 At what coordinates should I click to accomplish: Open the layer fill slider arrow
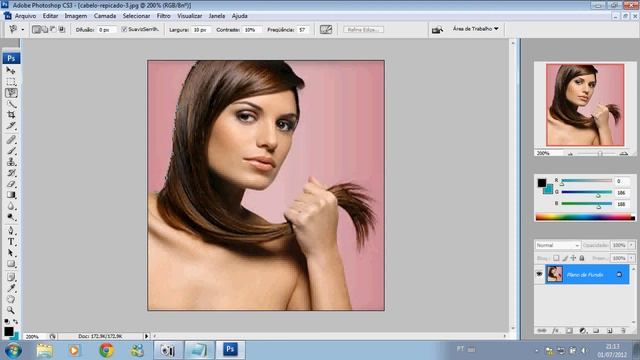tap(631, 258)
